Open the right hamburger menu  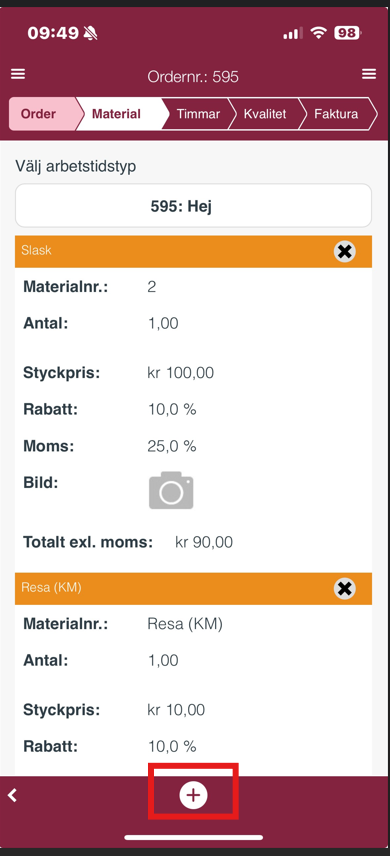tap(369, 74)
